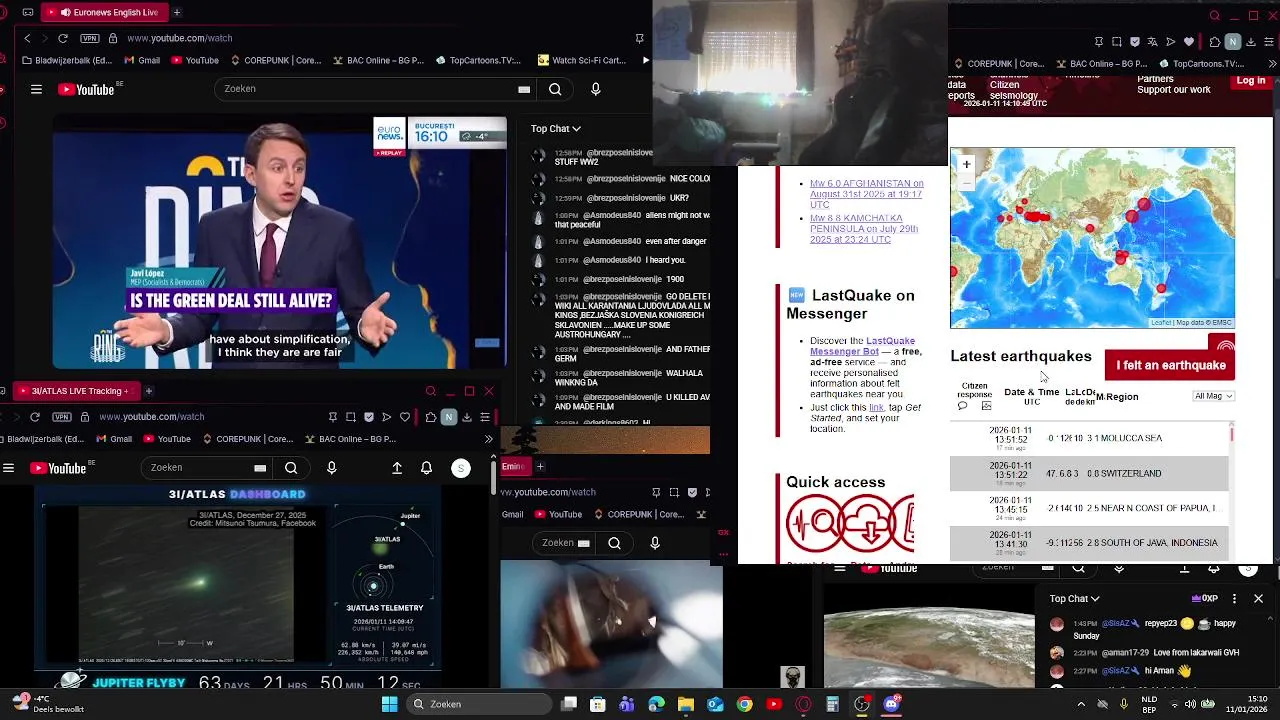The image size is (1280, 720).
Task: Click snapshot icon in 3I/ATLAS address bar
Action: coord(351,417)
